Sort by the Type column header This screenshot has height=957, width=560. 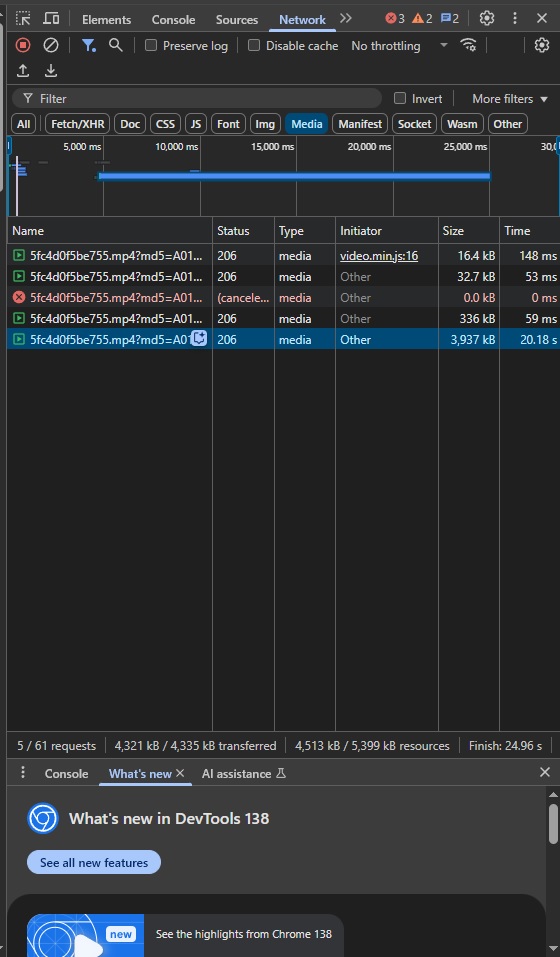(x=304, y=231)
